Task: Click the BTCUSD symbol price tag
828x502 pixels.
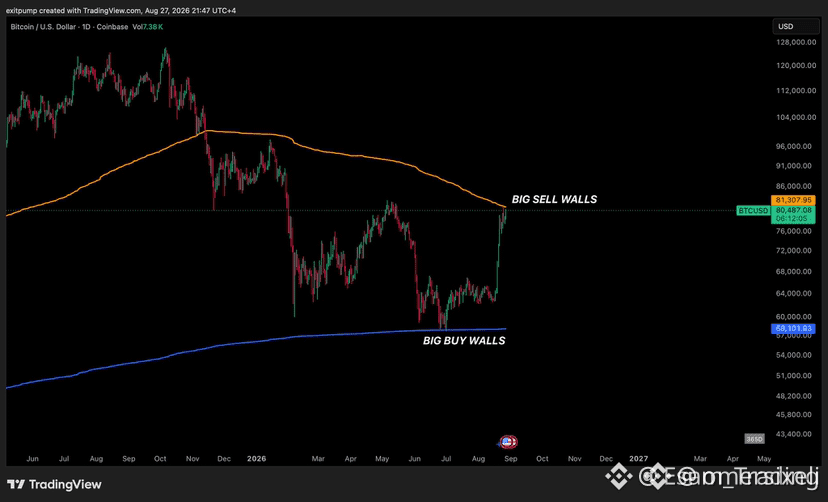Action: coord(753,211)
